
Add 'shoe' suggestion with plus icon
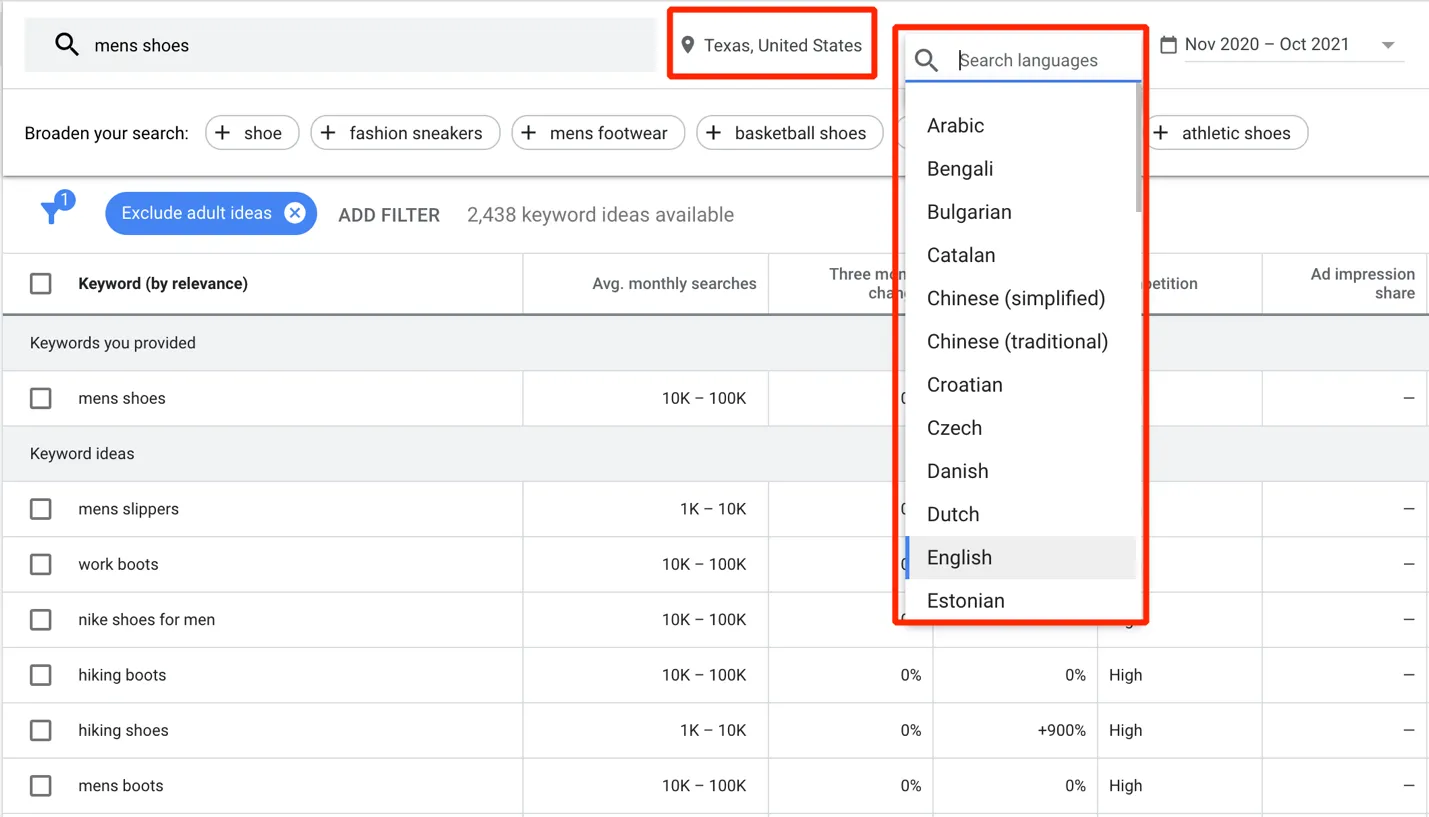[252, 133]
